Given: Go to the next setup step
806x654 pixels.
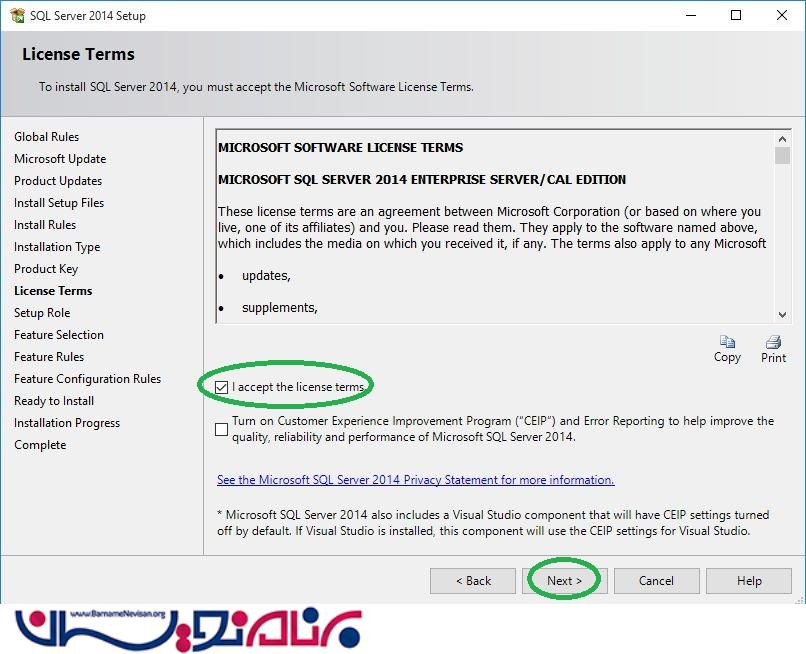Looking at the screenshot, I should tap(564, 581).
